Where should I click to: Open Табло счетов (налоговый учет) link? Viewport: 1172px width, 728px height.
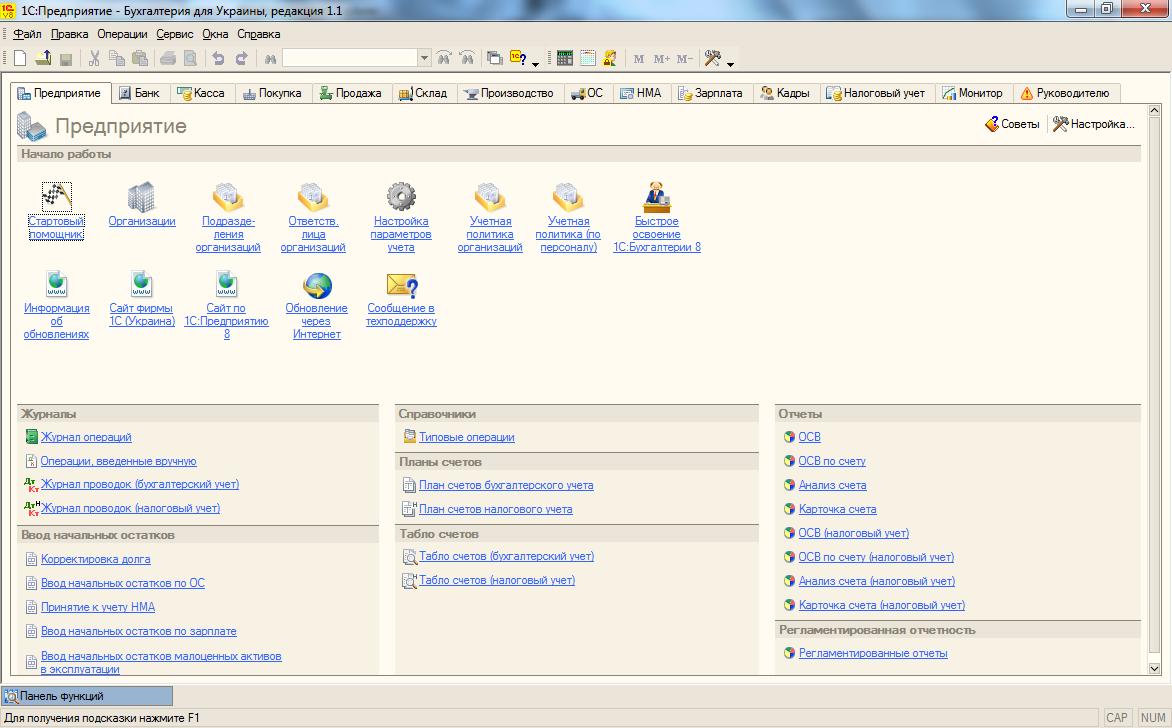pos(497,580)
